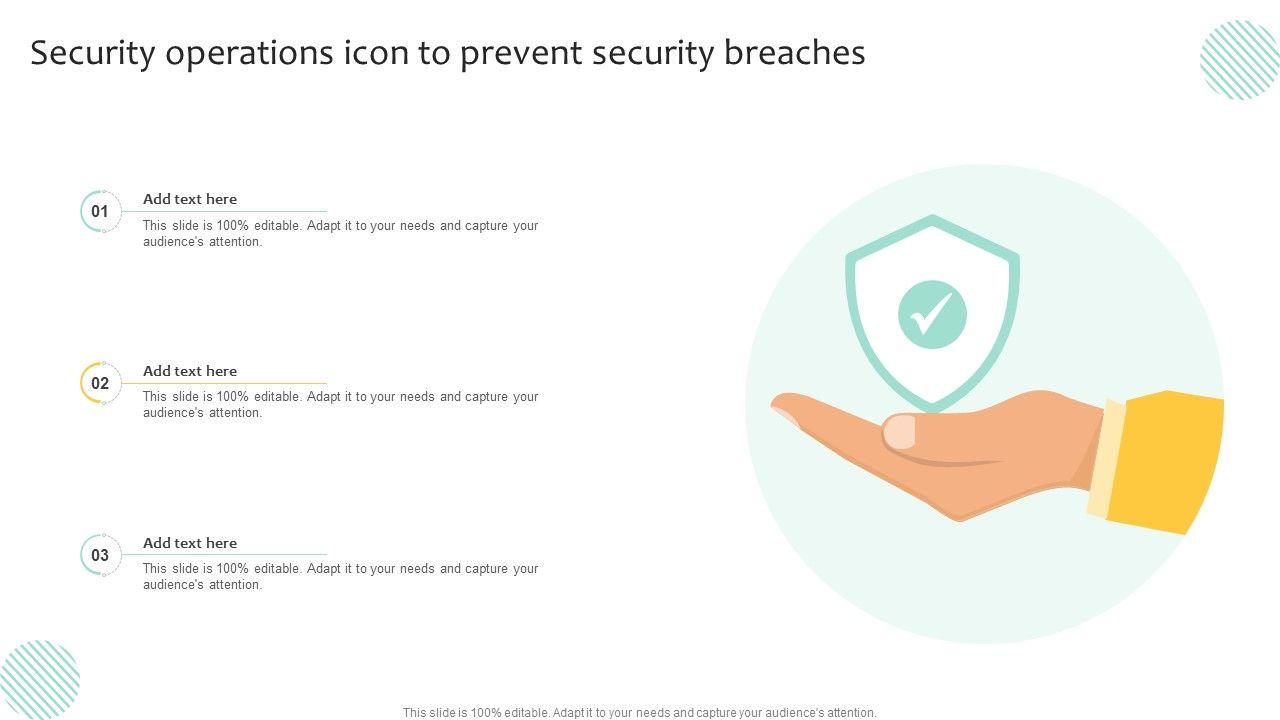This screenshot has height=720, width=1280.
Task: Select the description text beside number 02
Action: pos(340,404)
